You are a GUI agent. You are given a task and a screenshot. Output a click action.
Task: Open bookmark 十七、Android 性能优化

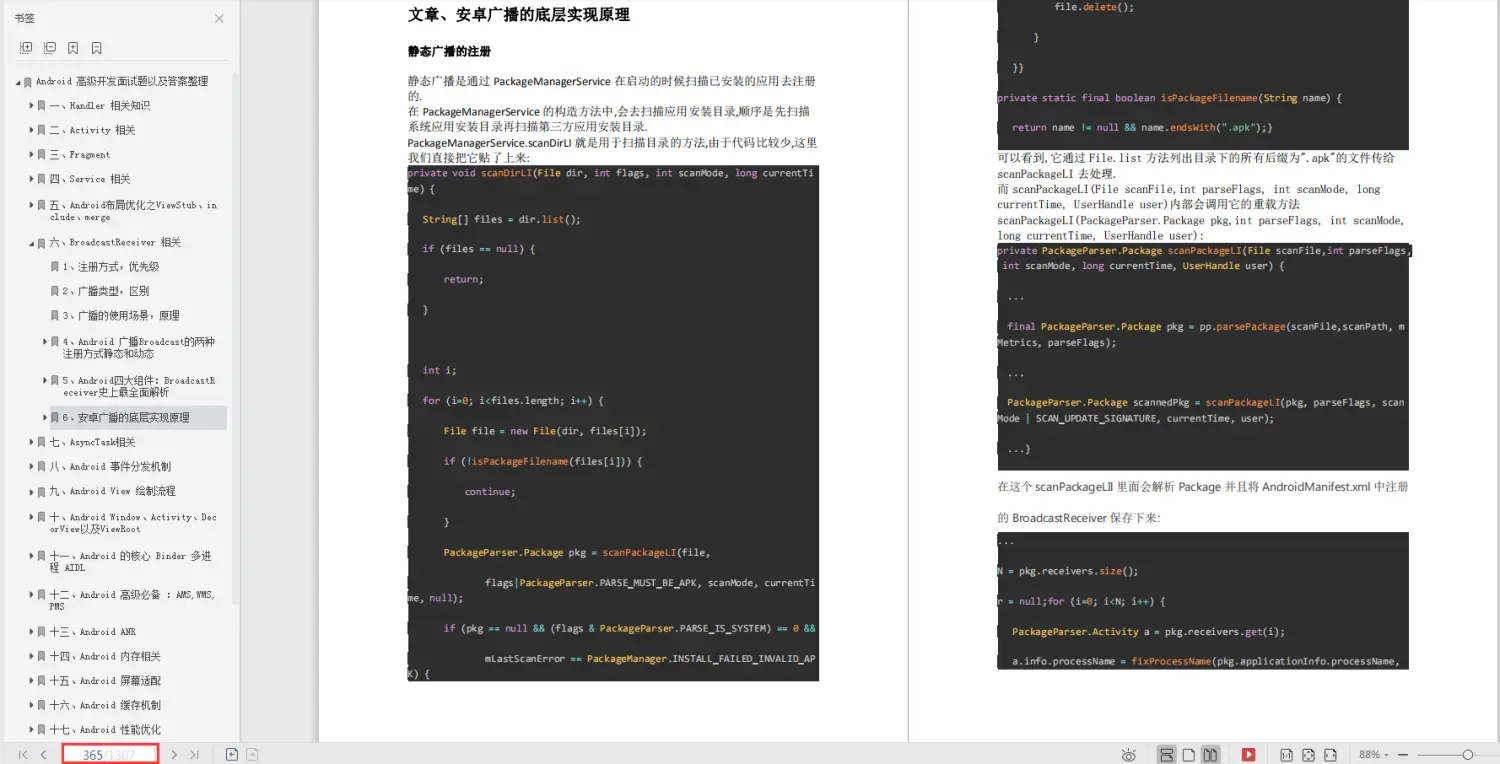[x=105, y=730]
